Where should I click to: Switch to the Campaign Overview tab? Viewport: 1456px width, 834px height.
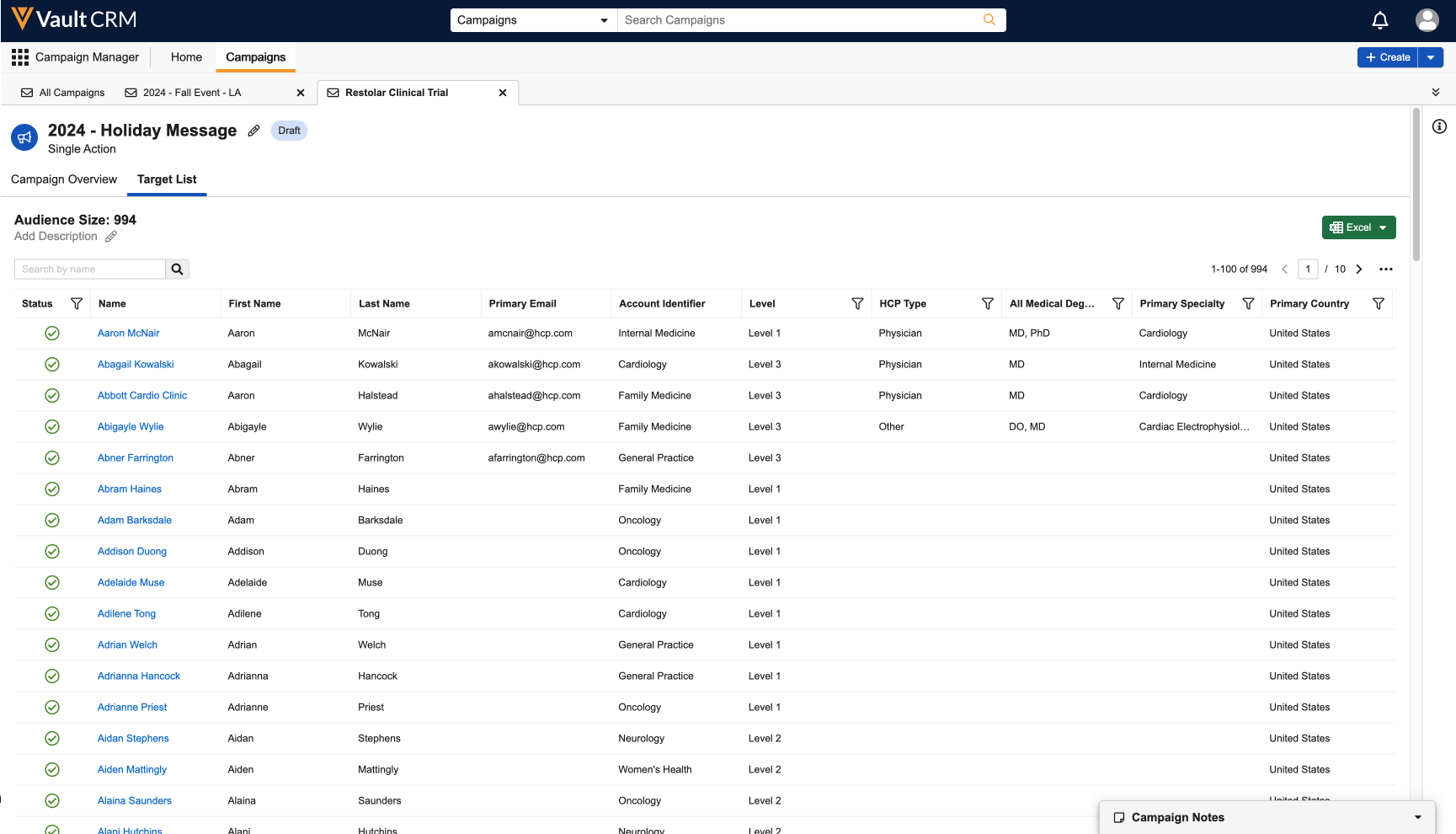64,179
